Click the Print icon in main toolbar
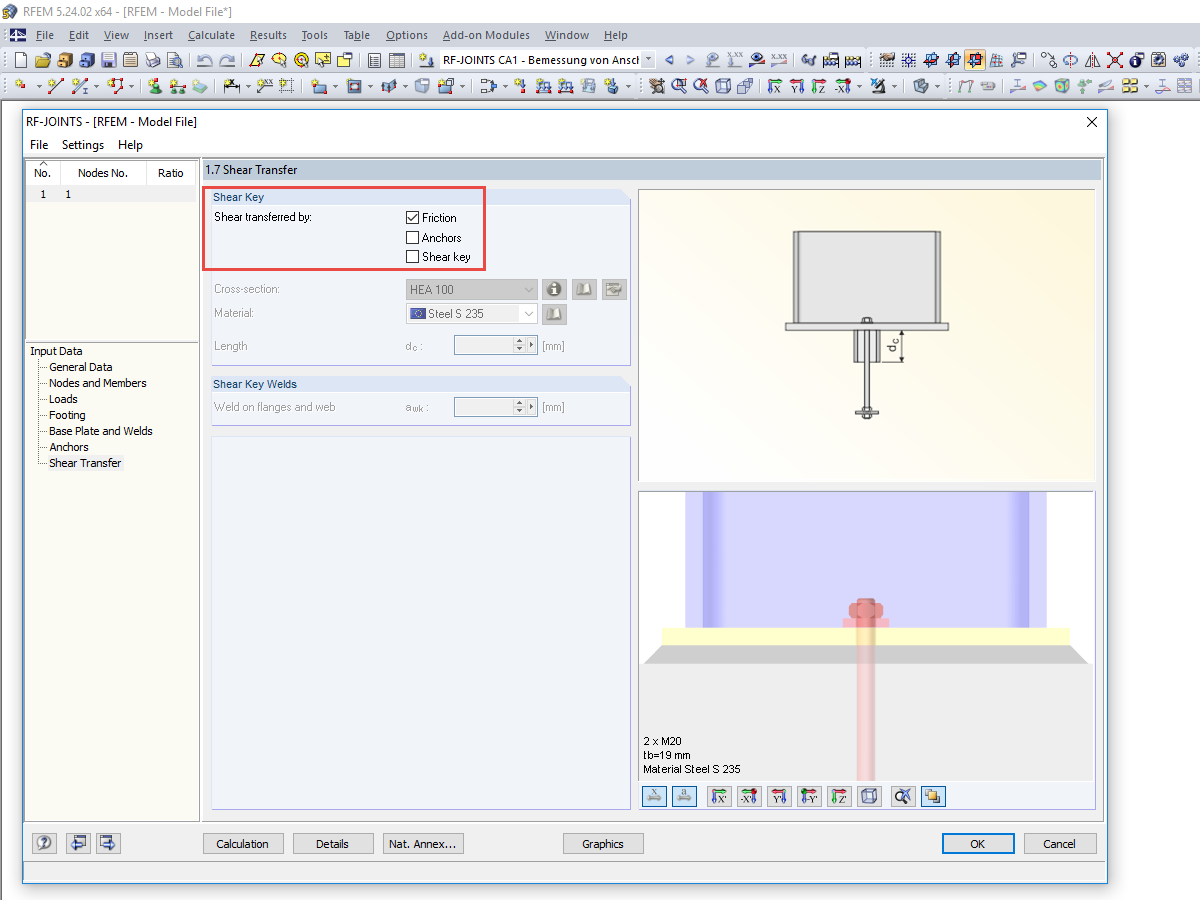 153,60
